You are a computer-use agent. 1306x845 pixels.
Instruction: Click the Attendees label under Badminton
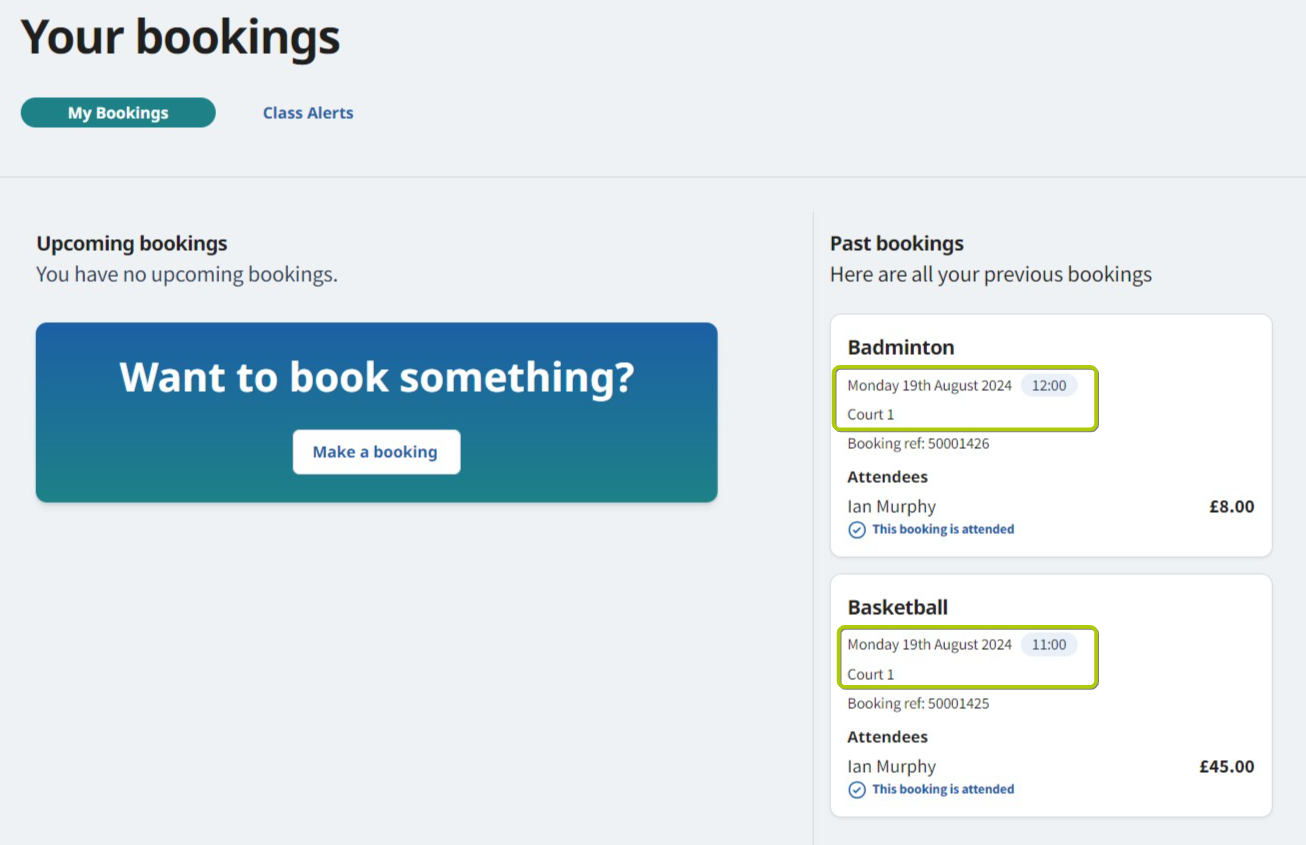(888, 477)
